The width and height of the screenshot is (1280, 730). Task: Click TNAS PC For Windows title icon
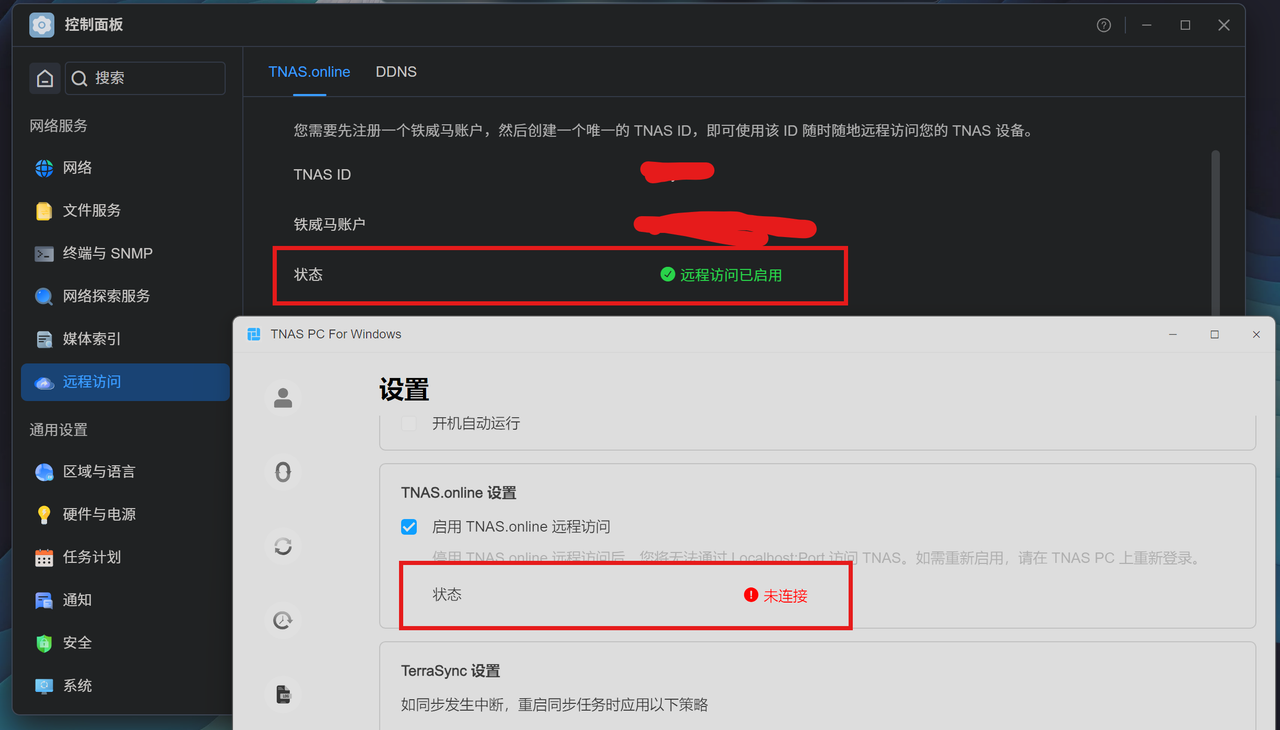[253, 334]
